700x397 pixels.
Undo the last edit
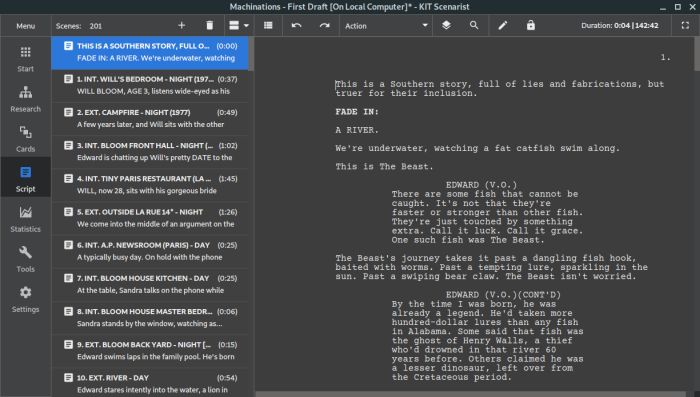[x=296, y=25]
